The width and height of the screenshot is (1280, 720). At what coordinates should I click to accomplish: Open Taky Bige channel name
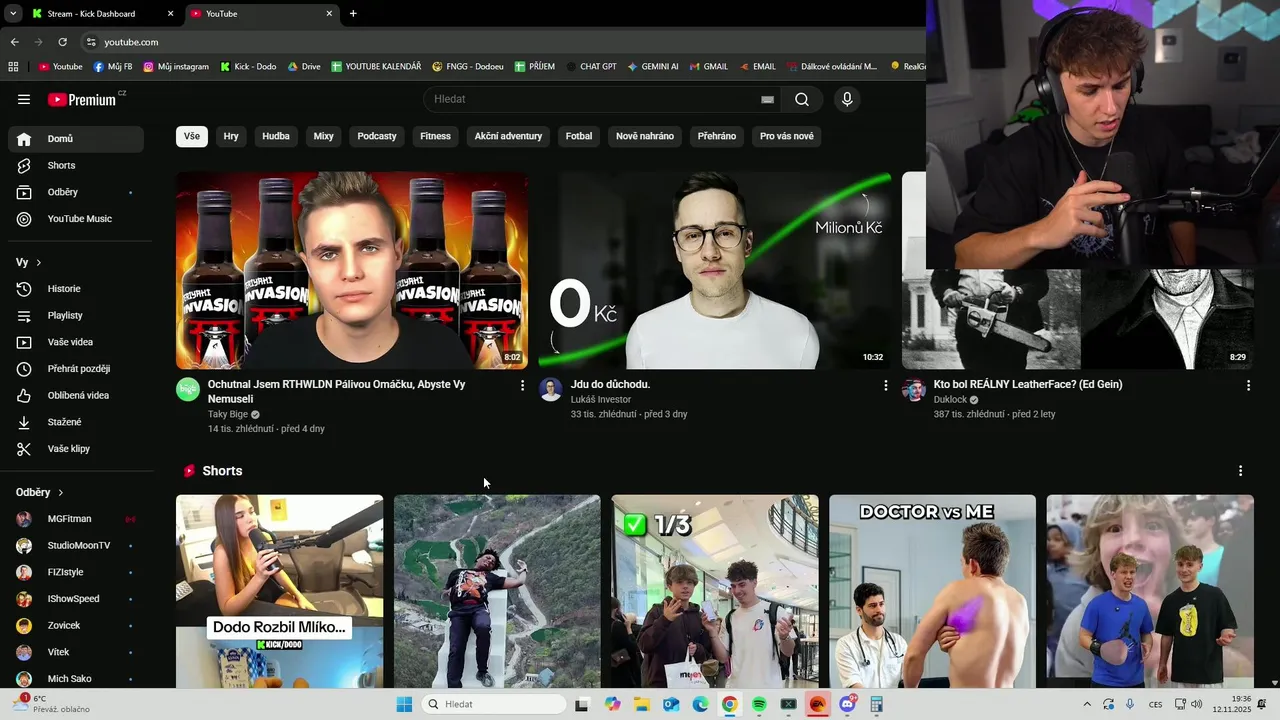(228, 414)
